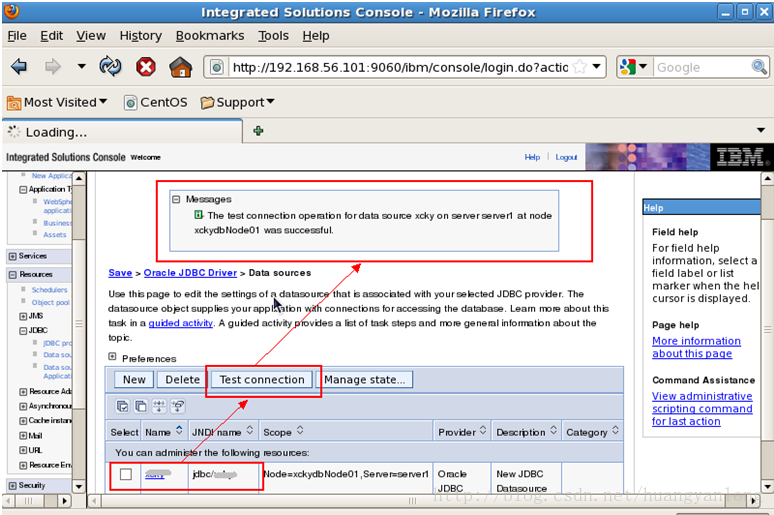The width and height of the screenshot is (774, 515).
Task: Open the data source name link in table
Action: 157,474
